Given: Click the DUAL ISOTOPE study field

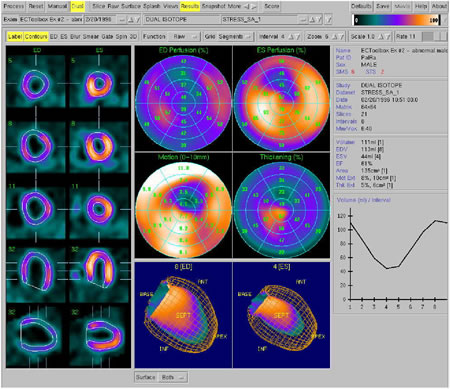Looking at the screenshot, I should click(x=182, y=20).
